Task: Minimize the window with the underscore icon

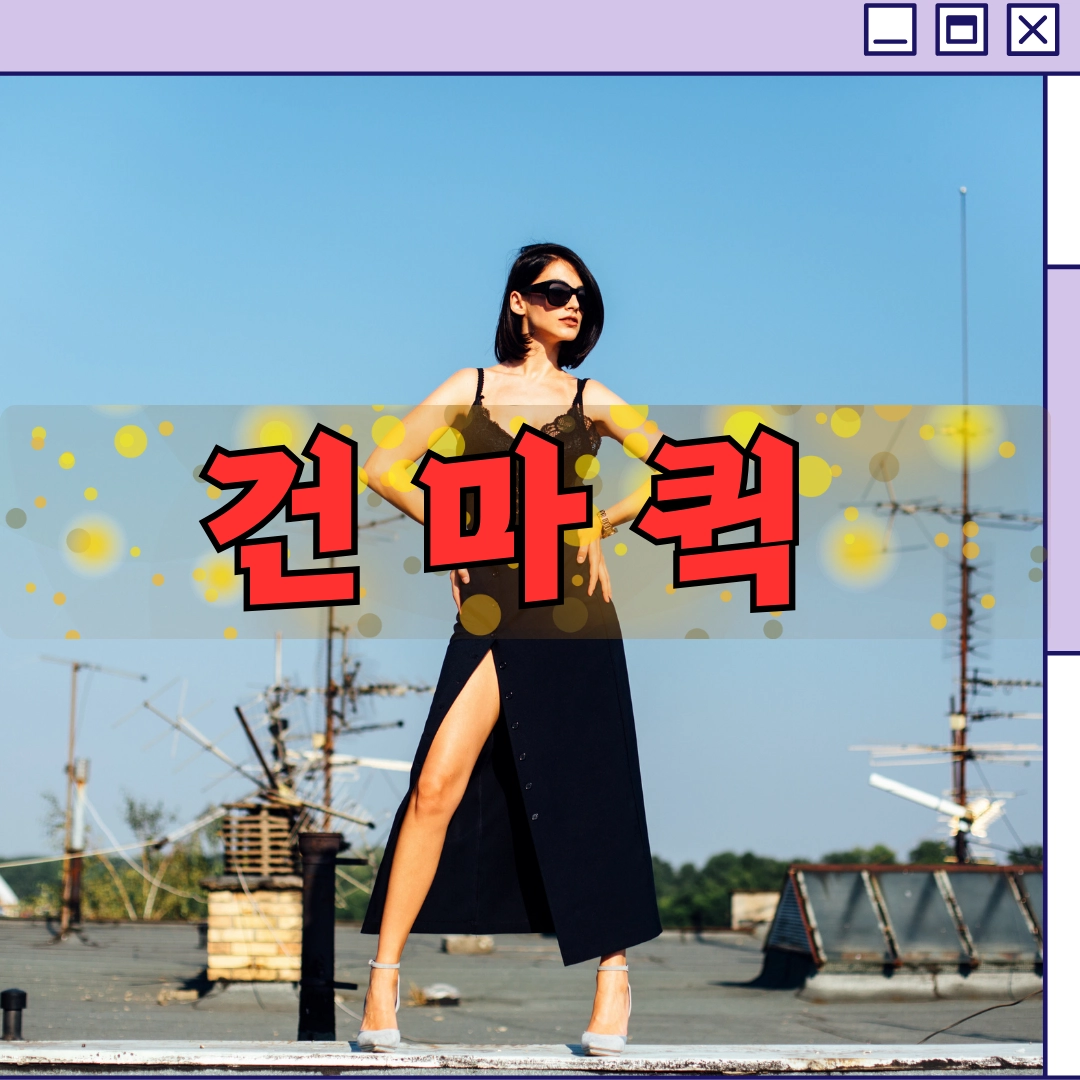Action: [889, 30]
